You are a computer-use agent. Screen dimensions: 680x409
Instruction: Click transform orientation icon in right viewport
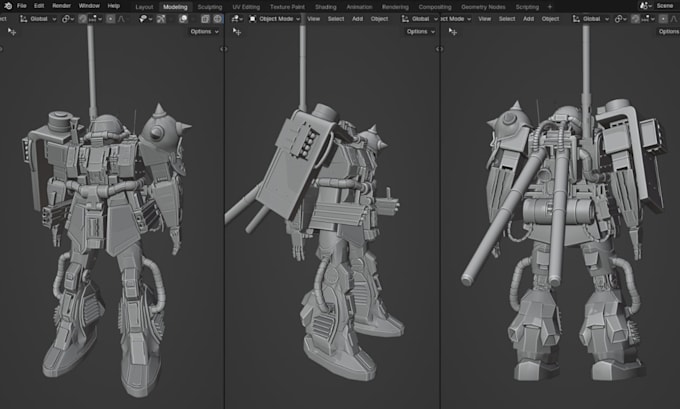pyautogui.click(x=576, y=19)
